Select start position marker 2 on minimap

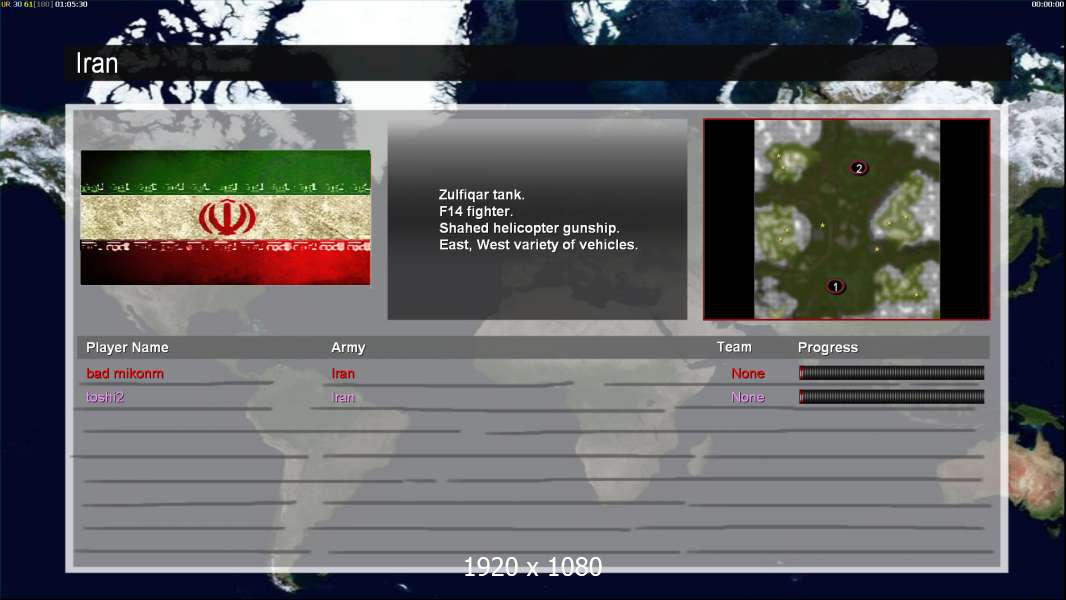coord(859,168)
